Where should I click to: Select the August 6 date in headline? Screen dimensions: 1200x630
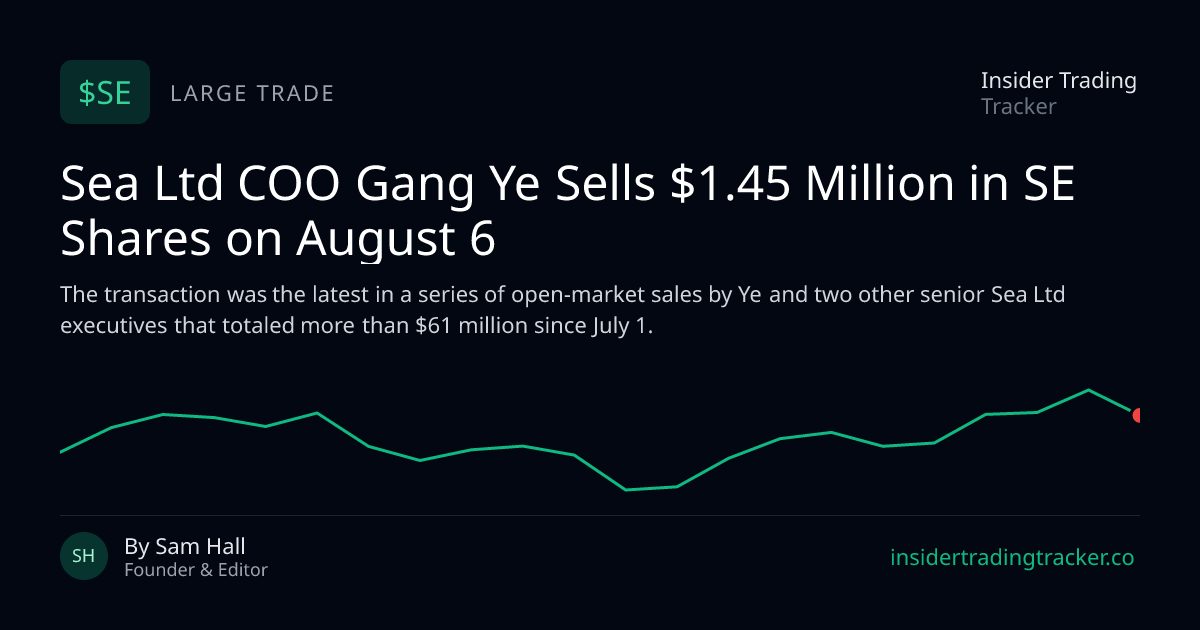(396, 240)
